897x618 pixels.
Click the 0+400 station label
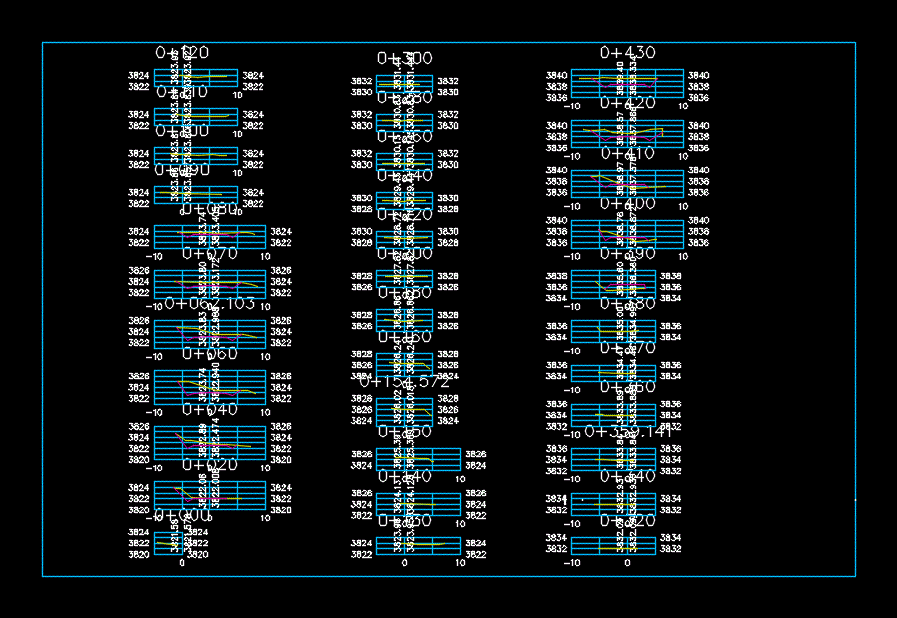tap(628, 203)
